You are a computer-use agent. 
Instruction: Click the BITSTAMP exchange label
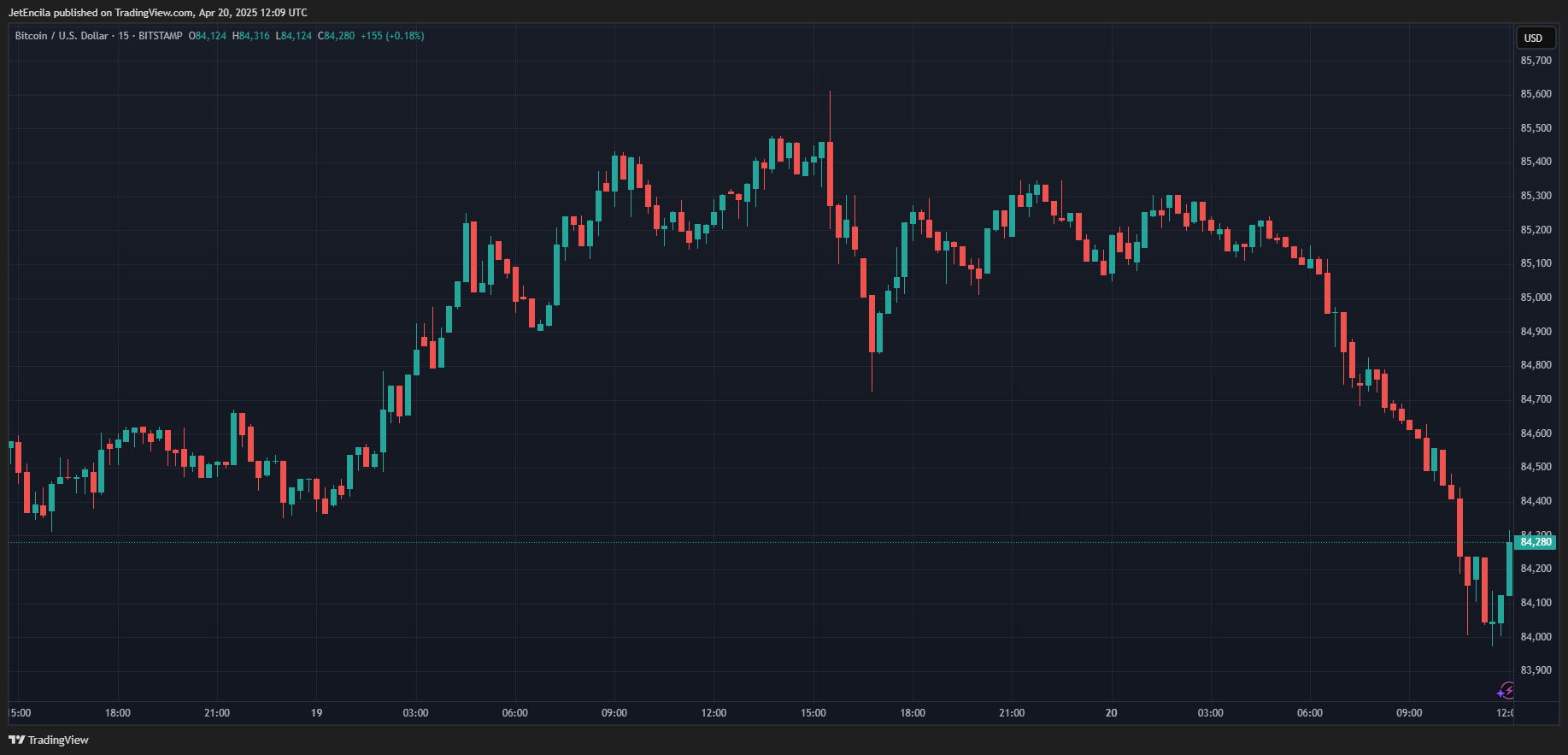point(160,36)
